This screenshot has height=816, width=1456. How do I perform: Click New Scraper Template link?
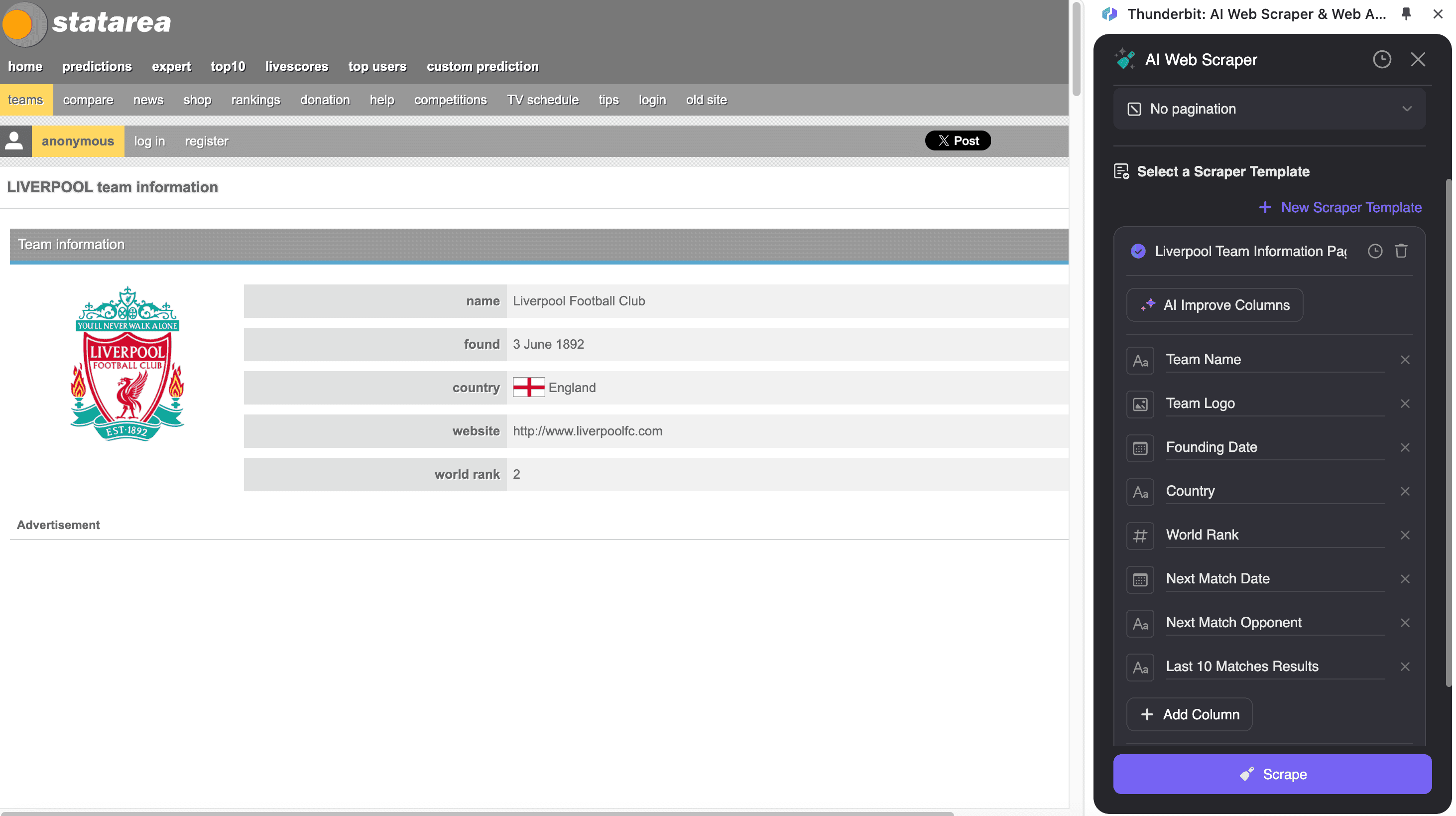click(x=1339, y=208)
